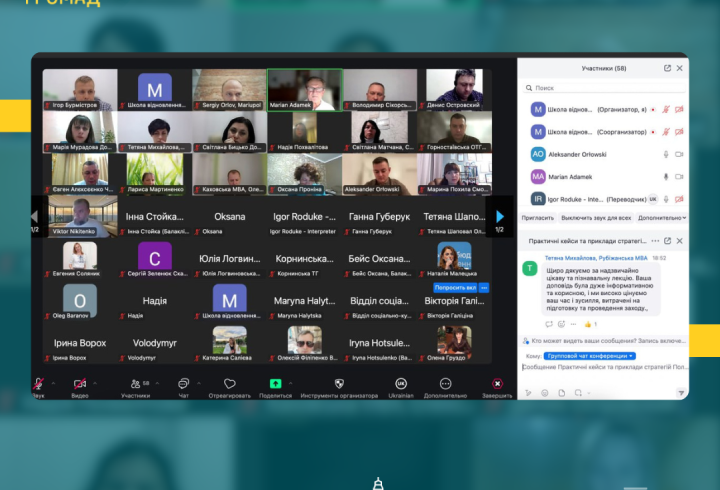Toggle camera icon for Школа віднов Соорганизатор

(x=679, y=132)
